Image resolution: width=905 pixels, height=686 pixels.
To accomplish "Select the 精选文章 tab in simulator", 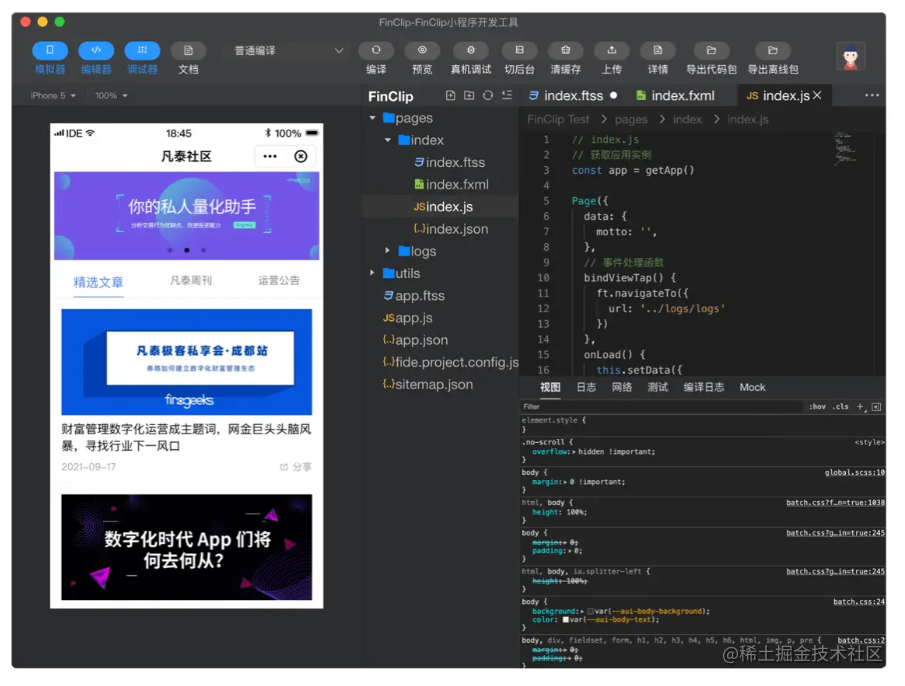I will 98,282.
